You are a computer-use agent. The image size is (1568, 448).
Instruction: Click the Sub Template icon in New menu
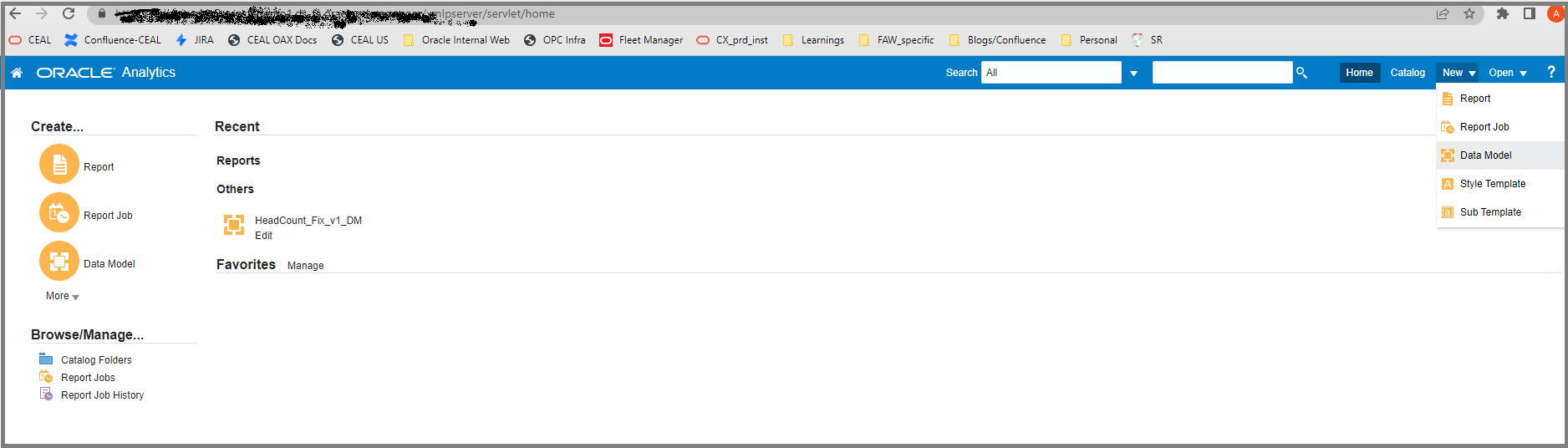(x=1448, y=212)
